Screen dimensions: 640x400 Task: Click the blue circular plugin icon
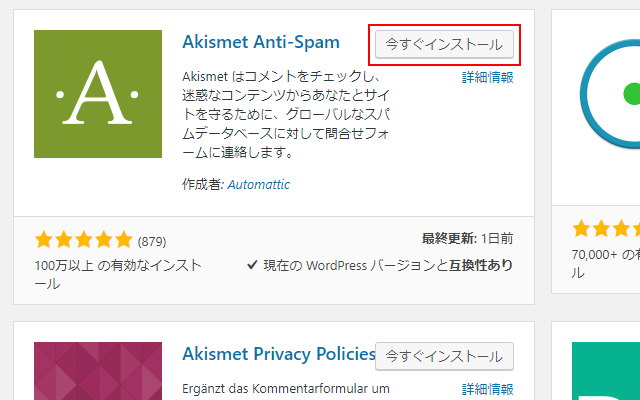pos(612,95)
